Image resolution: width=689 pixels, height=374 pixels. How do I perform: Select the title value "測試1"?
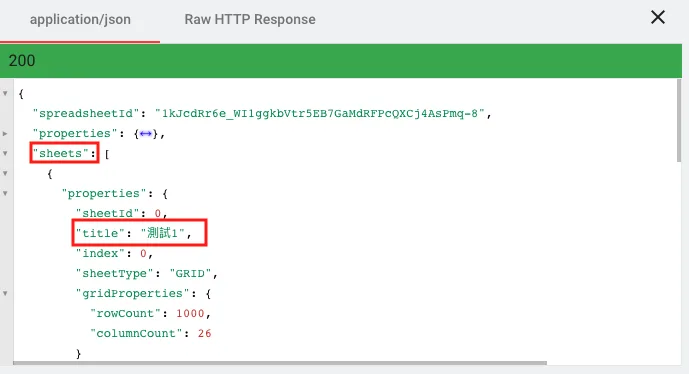(162, 233)
